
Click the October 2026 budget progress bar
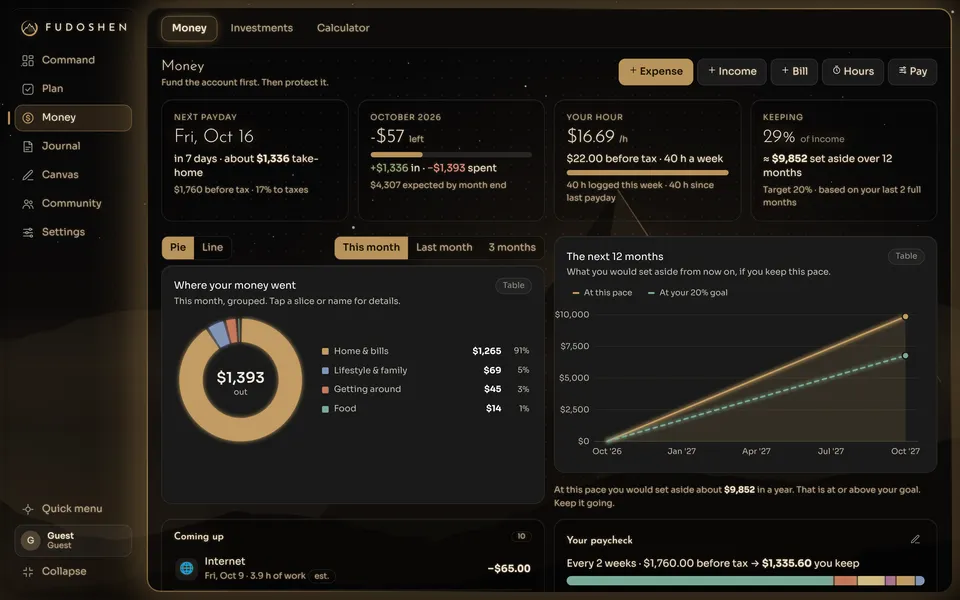[x=451, y=155]
